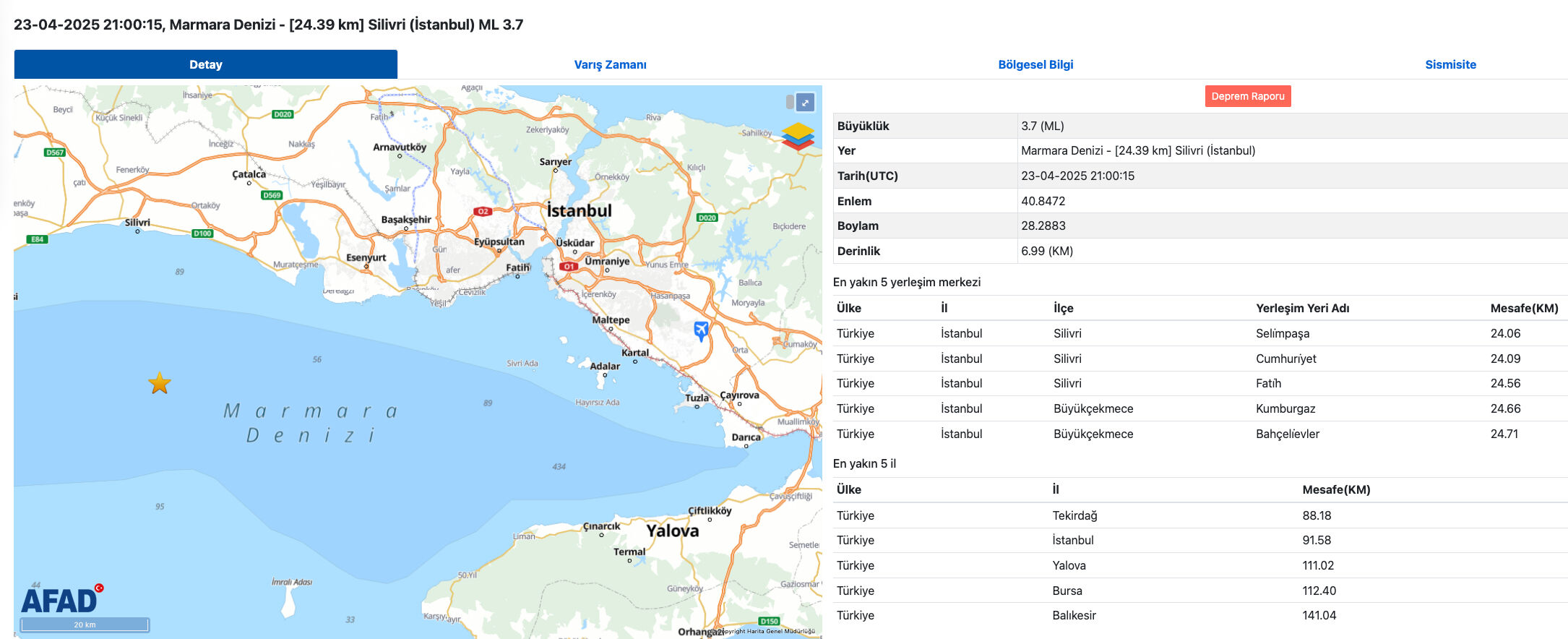This screenshot has width=1568, height=639.
Task: Switch to the Varış Zamanı tab
Action: pyautogui.click(x=610, y=64)
